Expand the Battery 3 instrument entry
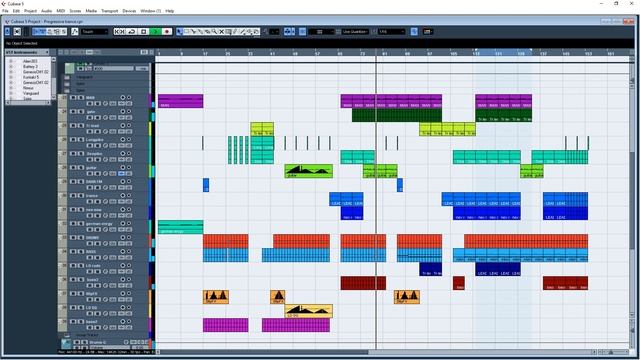The height and width of the screenshot is (360, 640). [x=11, y=67]
